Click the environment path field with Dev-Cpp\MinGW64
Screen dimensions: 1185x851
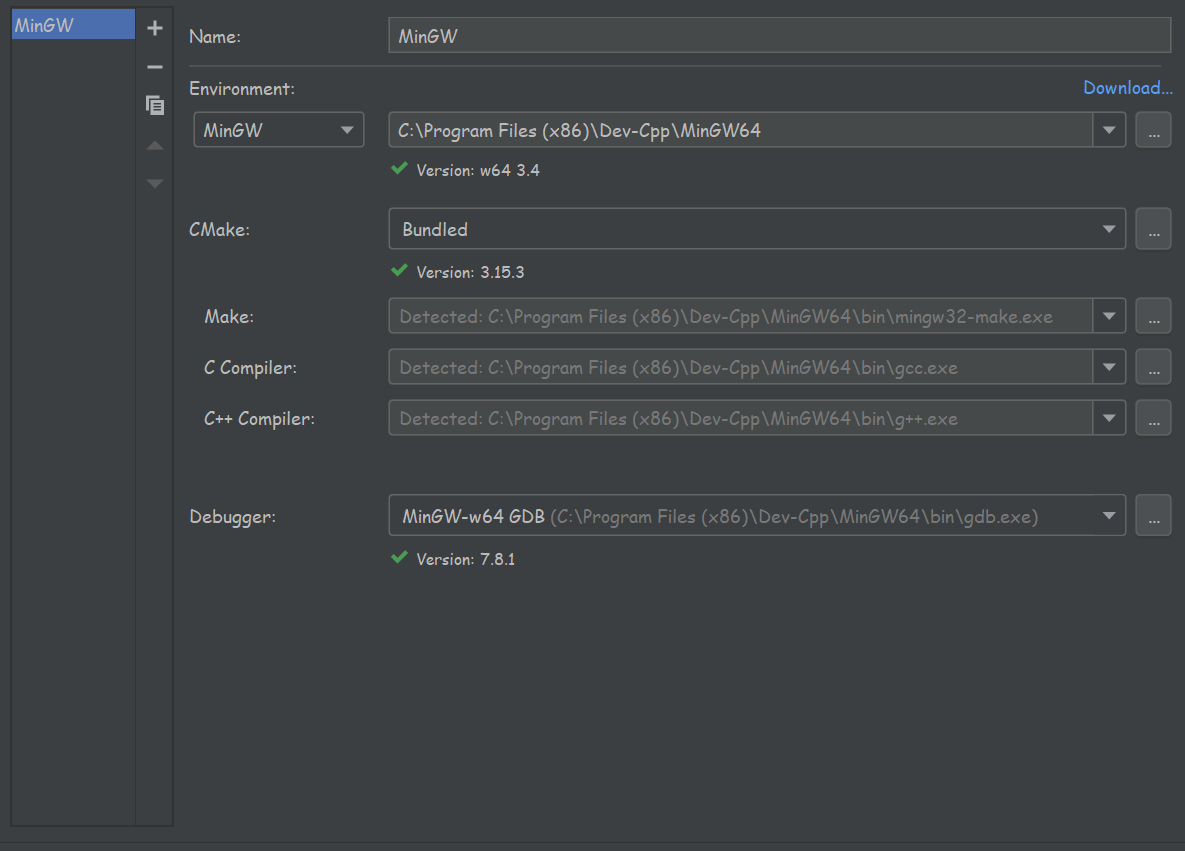click(x=741, y=130)
